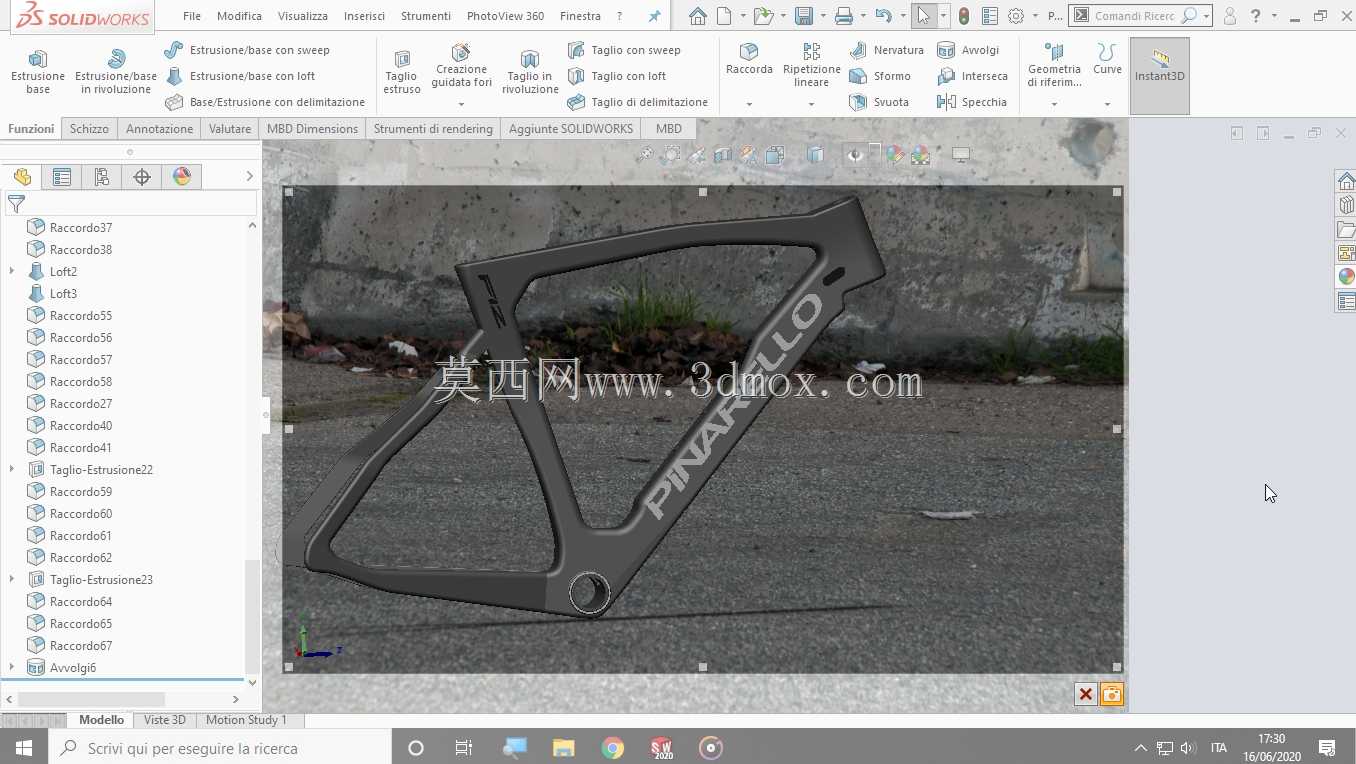Open Geometria di riferimento tool

pyautogui.click(x=1054, y=64)
